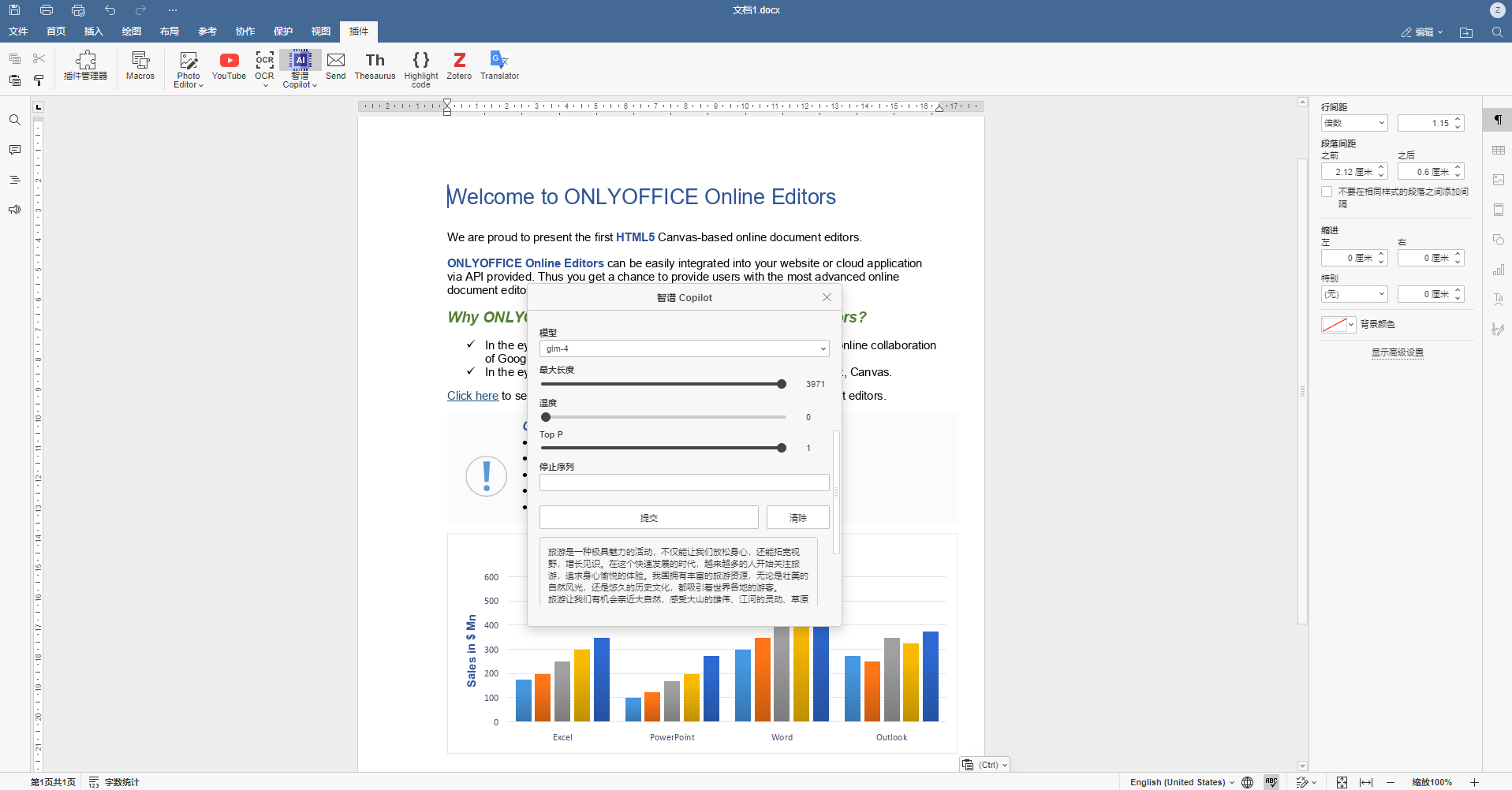Click the 最大长度 slider track
Image resolution: width=1512 pixels, height=790 pixels.
click(663, 384)
